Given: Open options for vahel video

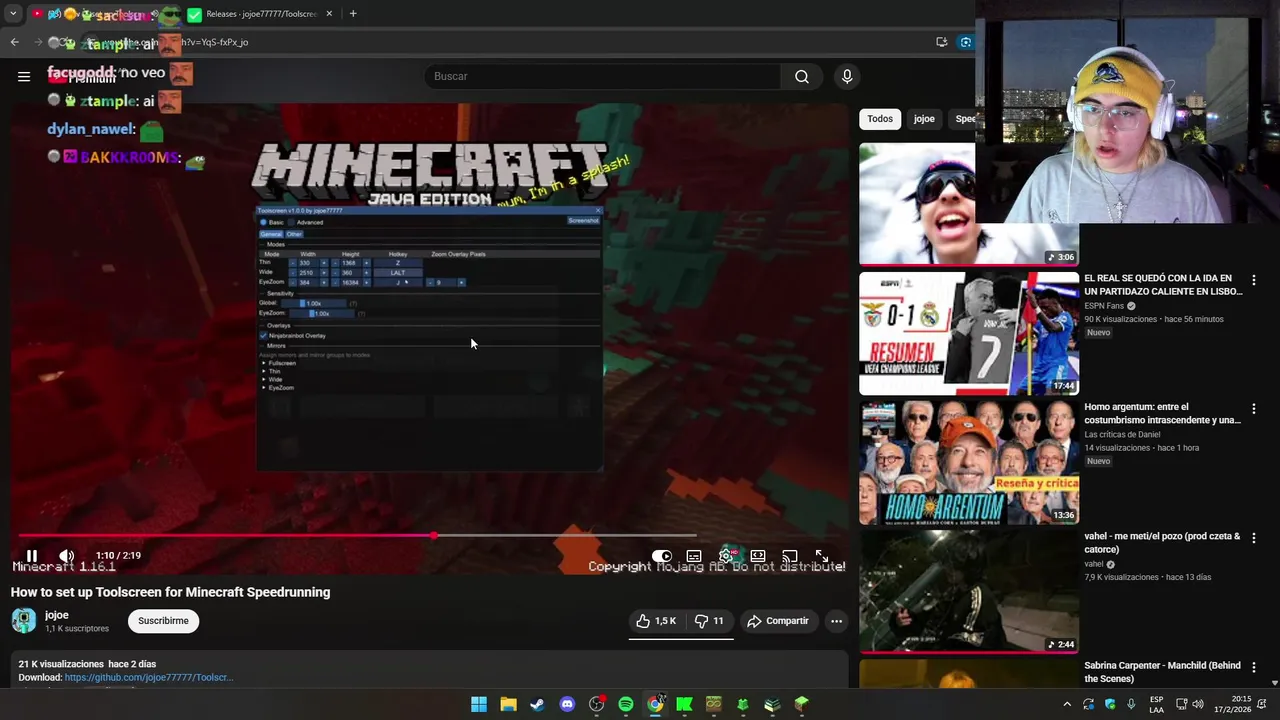Looking at the screenshot, I should 1254,538.
